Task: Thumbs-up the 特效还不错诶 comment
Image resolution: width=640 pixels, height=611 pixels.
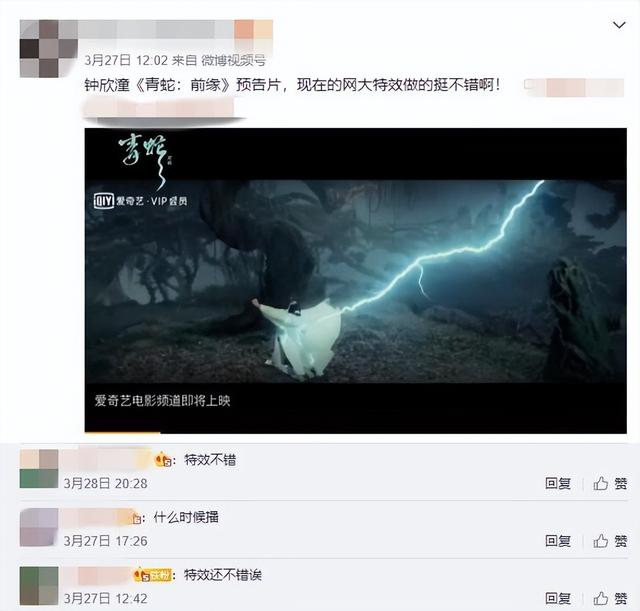Action: [x=610, y=599]
